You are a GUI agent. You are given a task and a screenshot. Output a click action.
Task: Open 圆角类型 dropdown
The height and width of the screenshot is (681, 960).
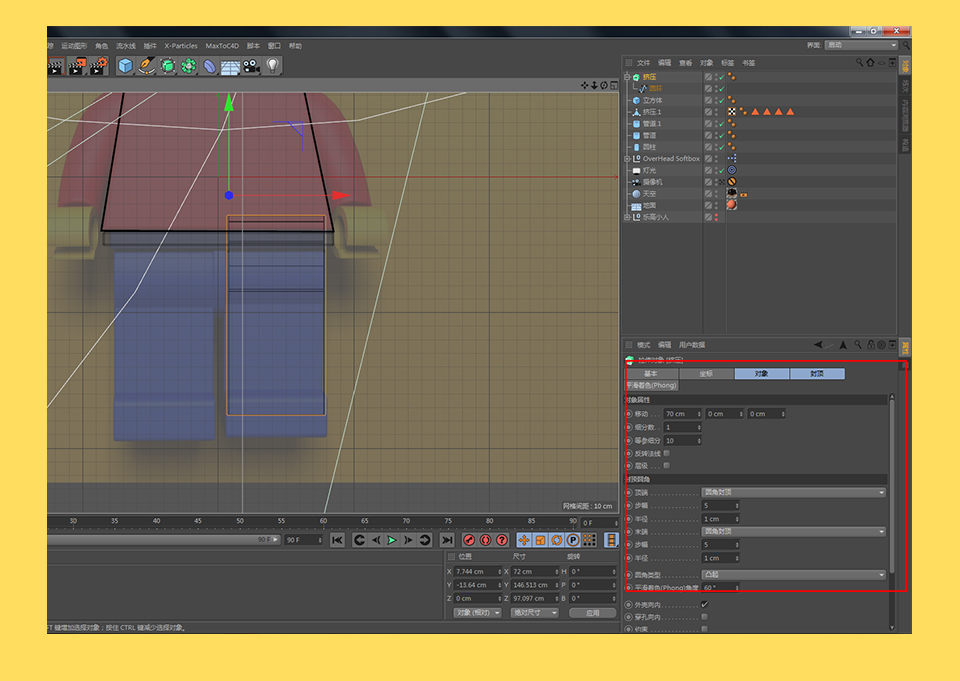point(793,575)
